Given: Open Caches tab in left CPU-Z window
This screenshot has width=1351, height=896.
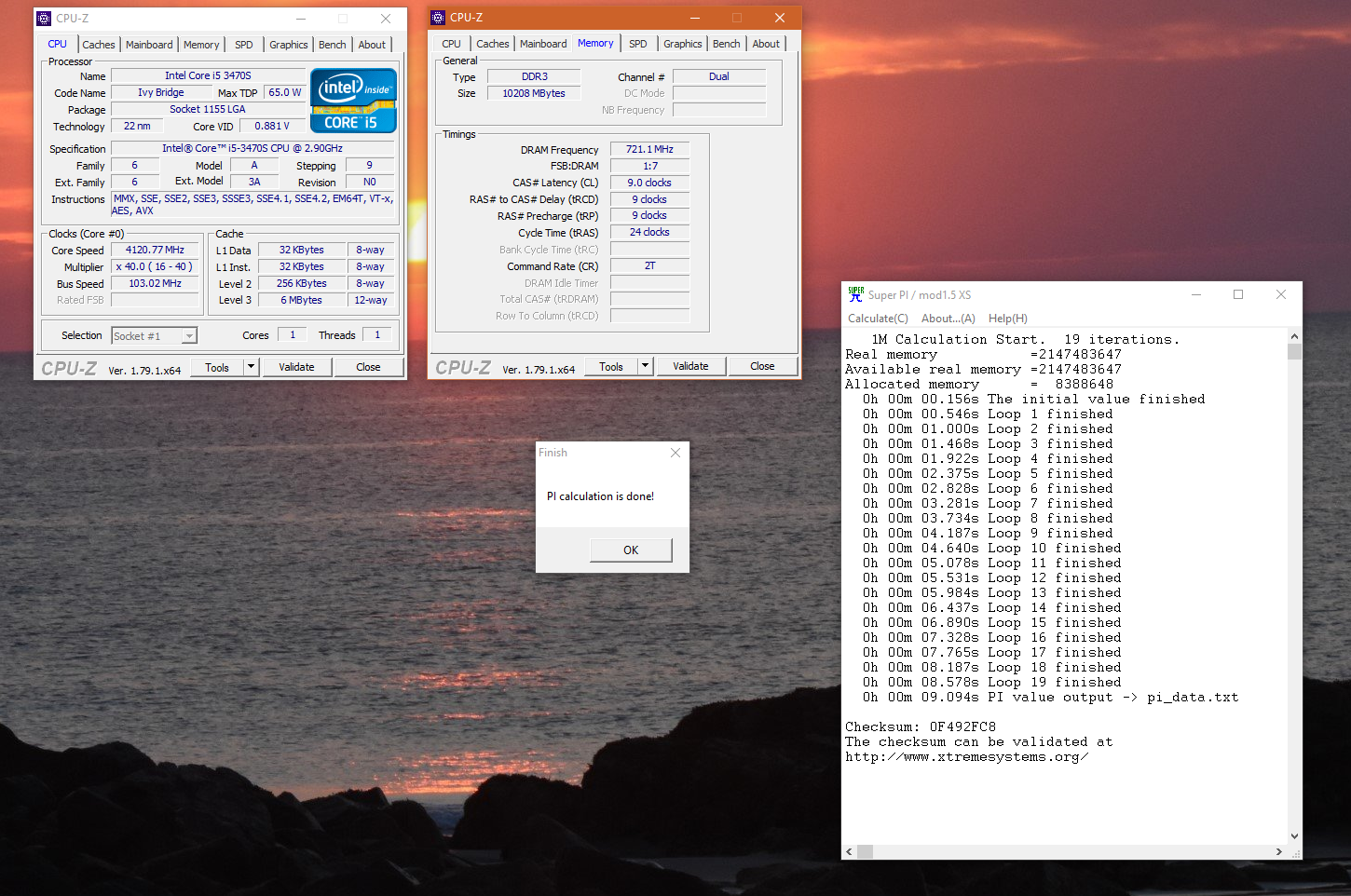Looking at the screenshot, I should point(98,45).
